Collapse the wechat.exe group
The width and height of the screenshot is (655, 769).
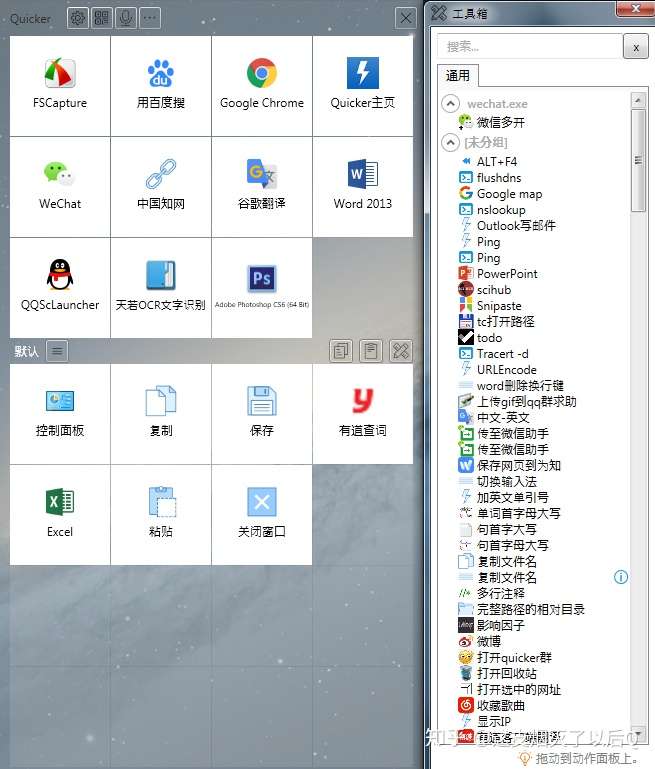[451, 103]
